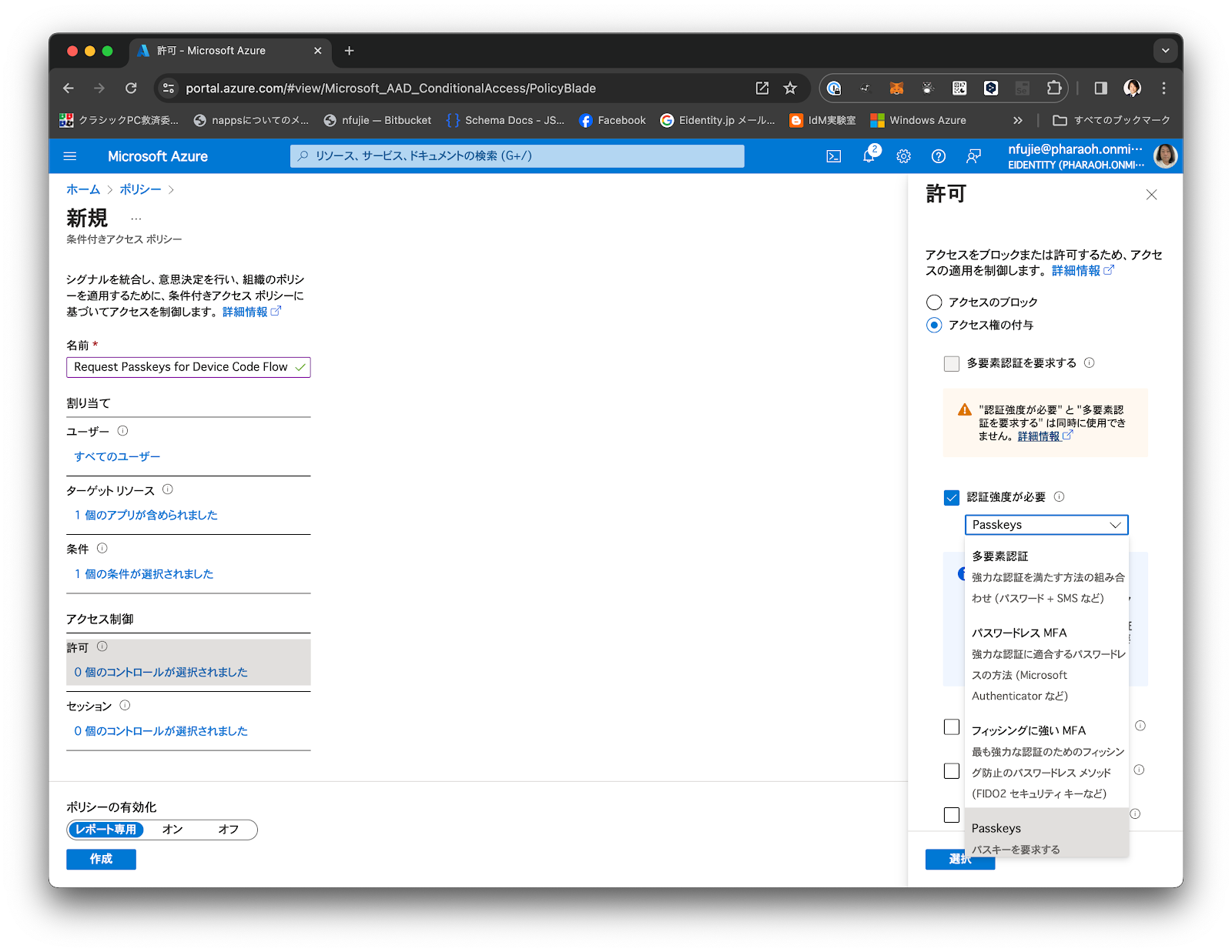This screenshot has width=1232, height=952.
Task: Open Azure portal hamburger menu
Action: click(70, 156)
